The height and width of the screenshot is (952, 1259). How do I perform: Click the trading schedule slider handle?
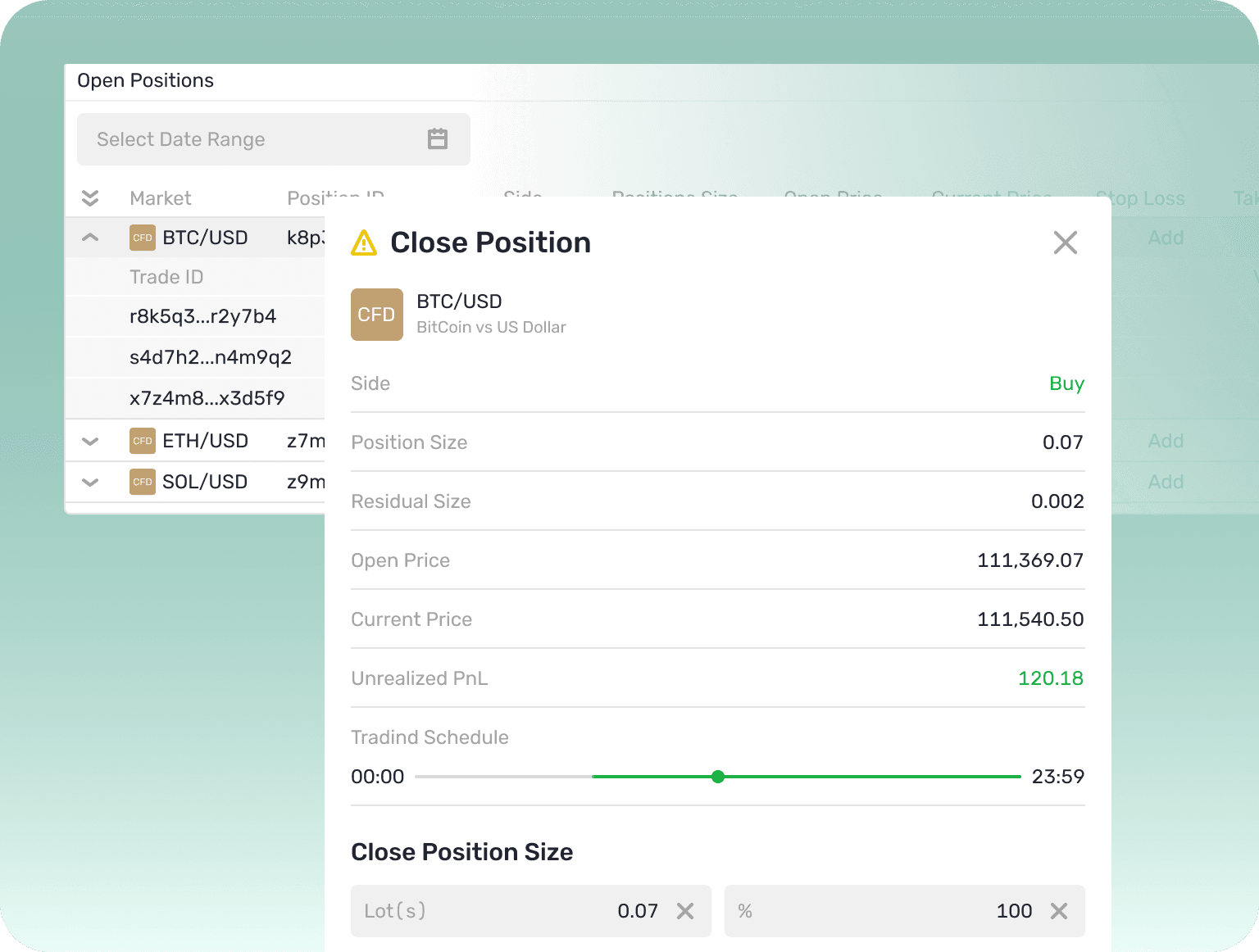tap(718, 777)
